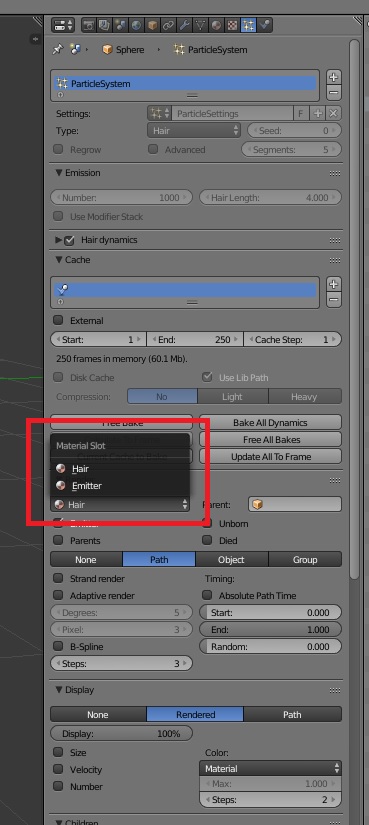The height and width of the screenshot is (825, 369).
Task: Disable the Hair dynamics checkbox
Action: click(69, 240)
